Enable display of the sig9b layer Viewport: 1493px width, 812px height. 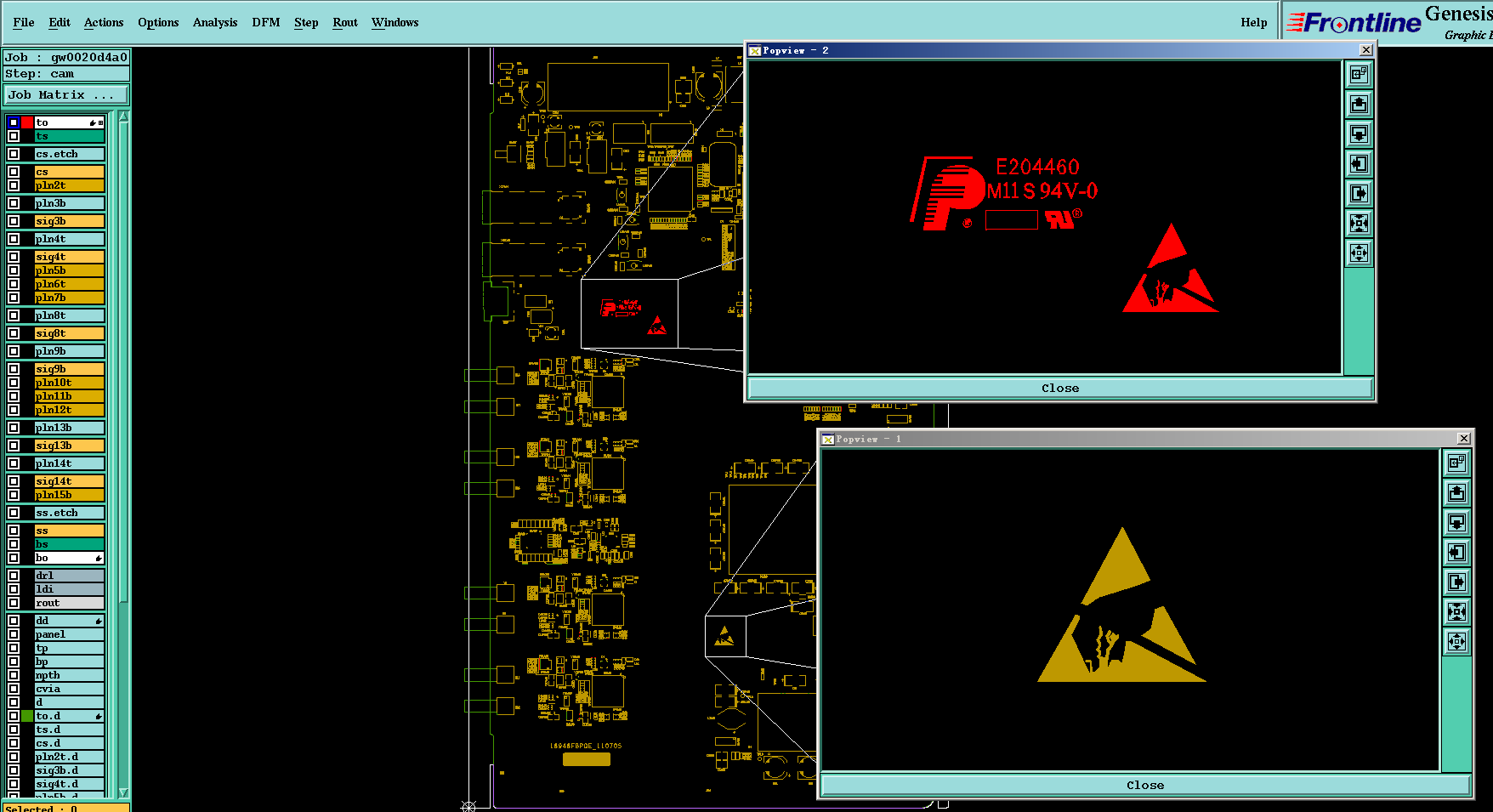coord(14,369)
